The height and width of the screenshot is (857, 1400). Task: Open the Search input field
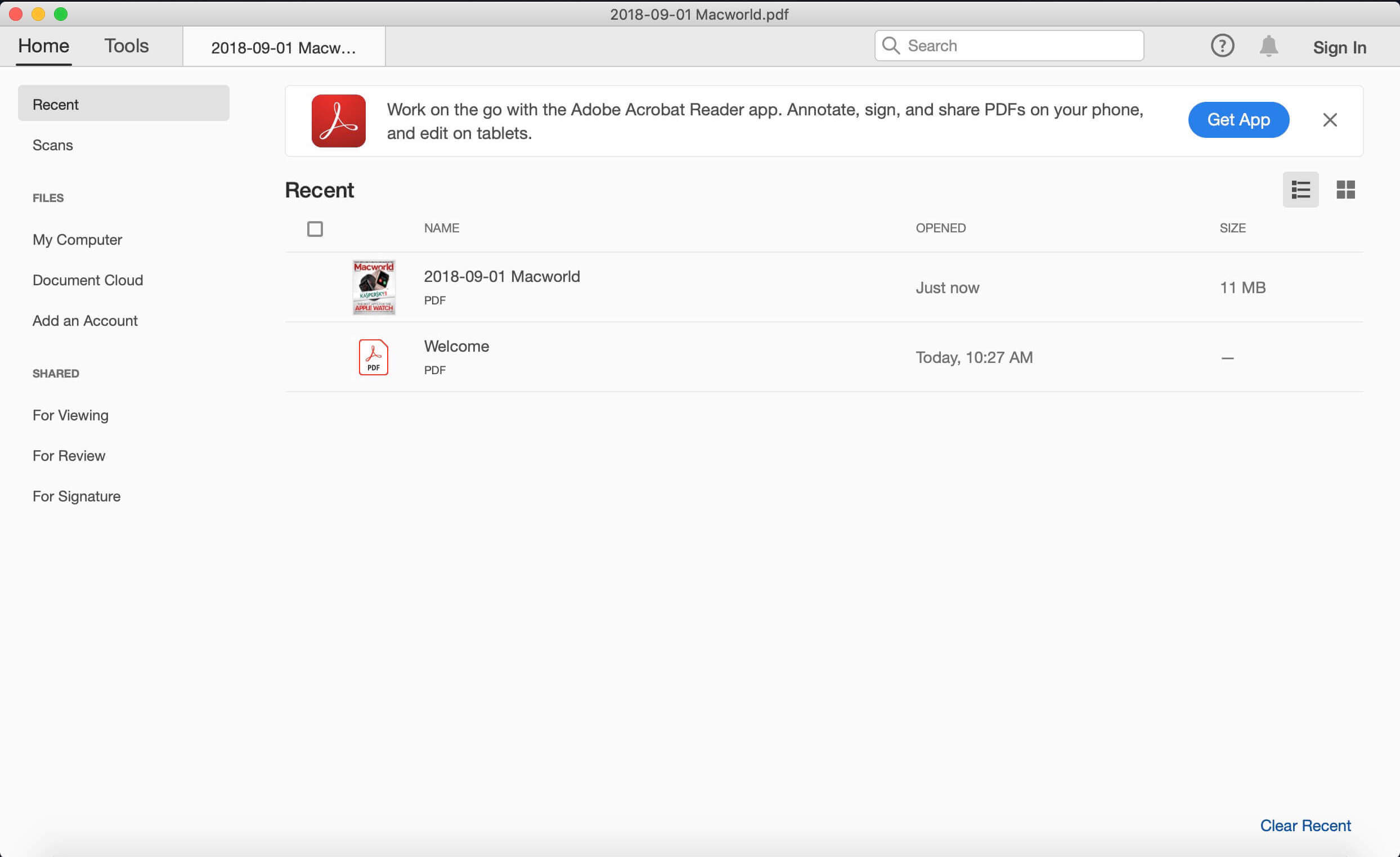click(1009, 45)
